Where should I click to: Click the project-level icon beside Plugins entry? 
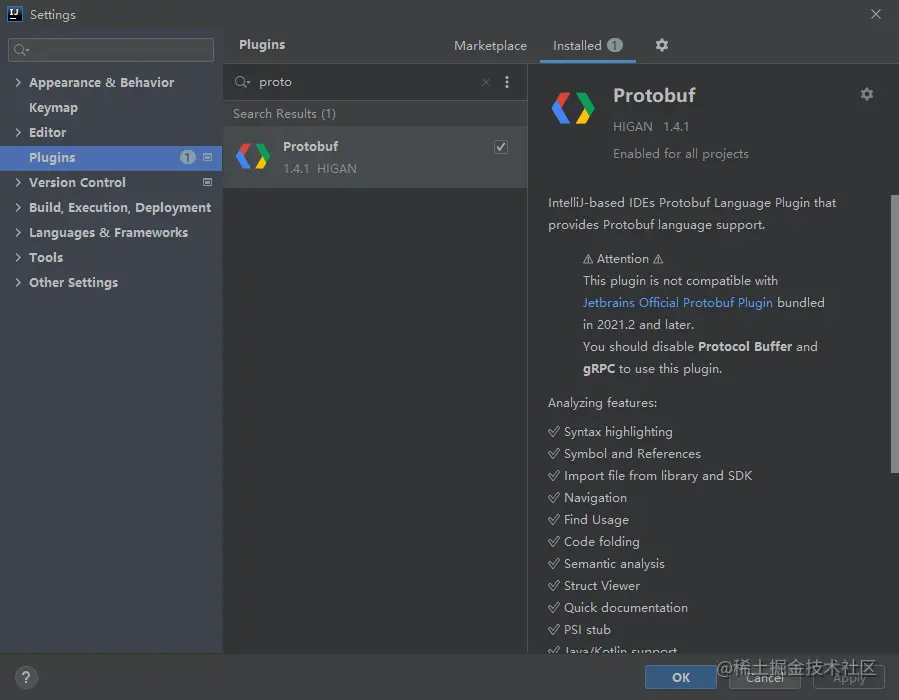[208, 157]
